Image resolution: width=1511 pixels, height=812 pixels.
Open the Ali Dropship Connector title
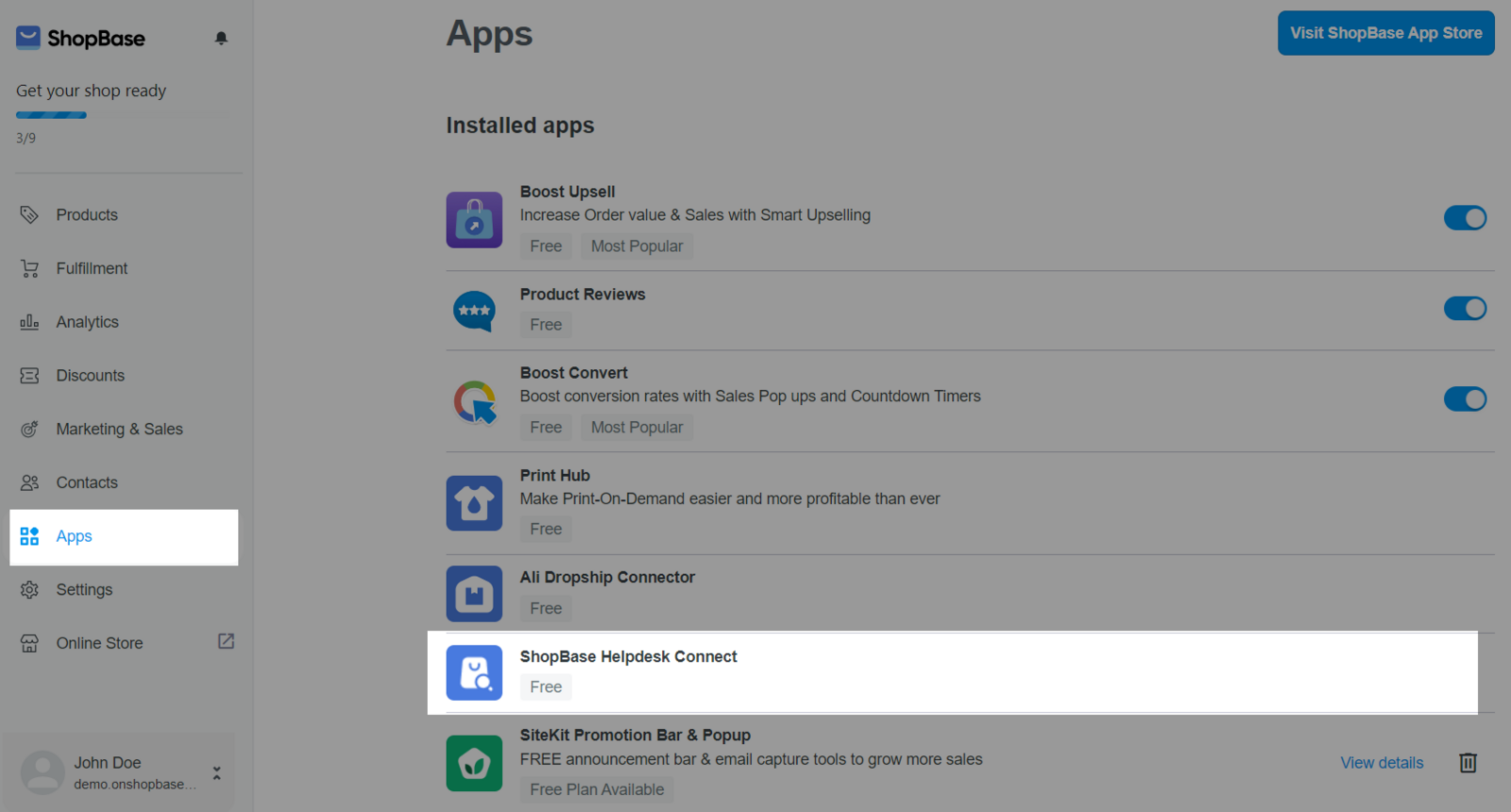607,577
